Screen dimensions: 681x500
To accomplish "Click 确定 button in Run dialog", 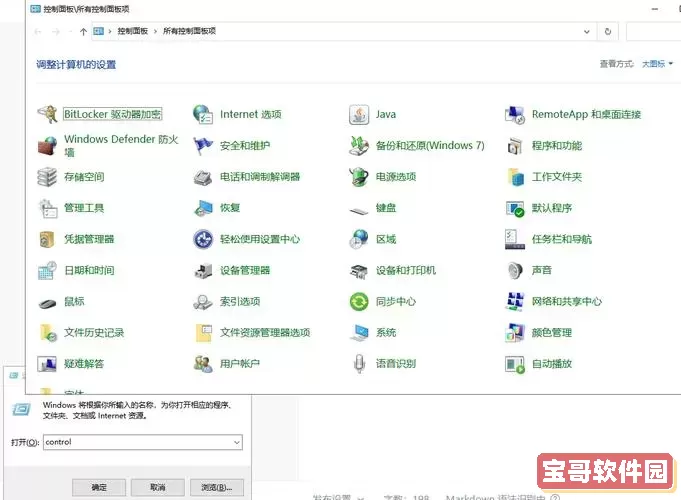I will [99, 487].
